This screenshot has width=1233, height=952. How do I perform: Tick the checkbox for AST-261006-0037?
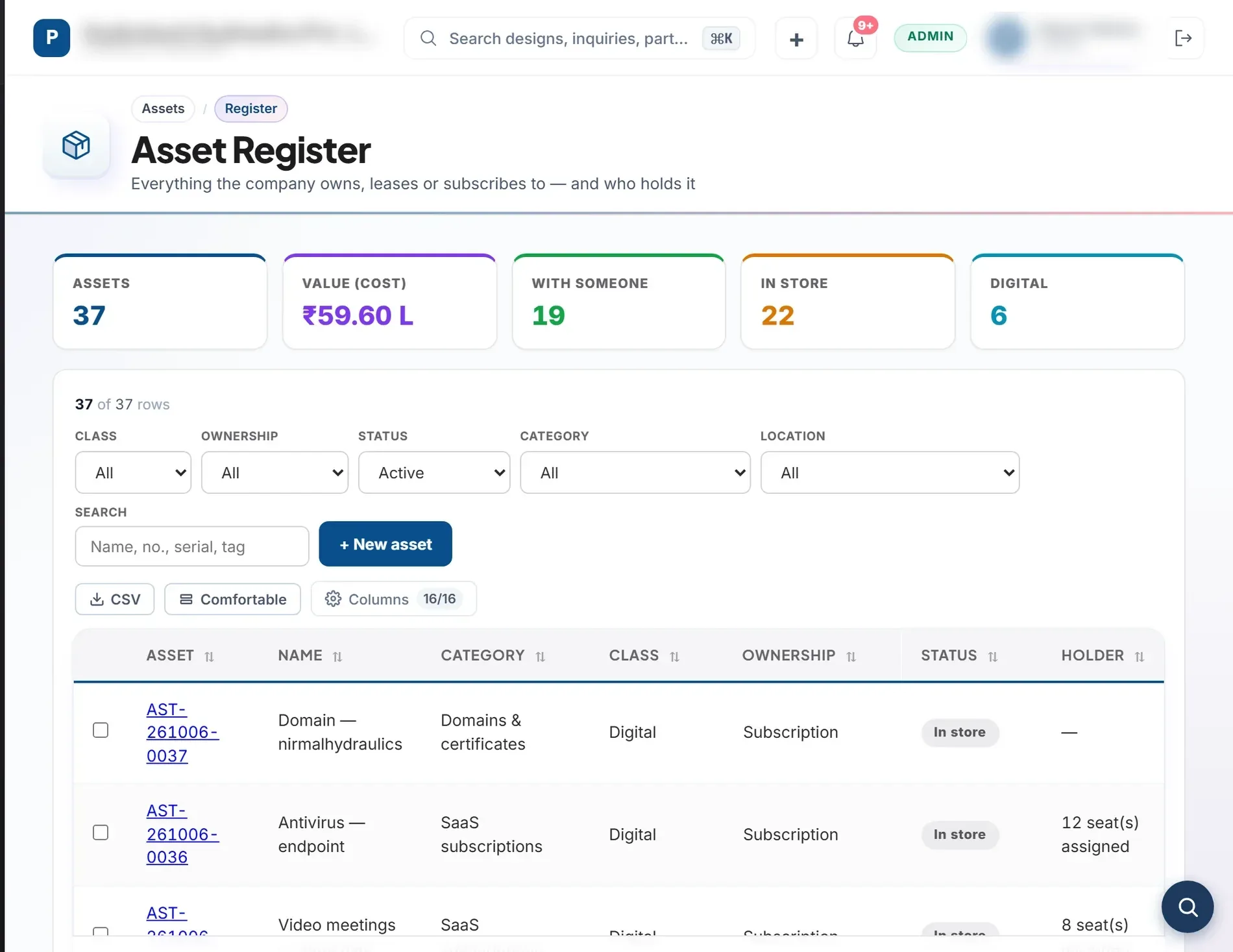click(x=101, y=730)
